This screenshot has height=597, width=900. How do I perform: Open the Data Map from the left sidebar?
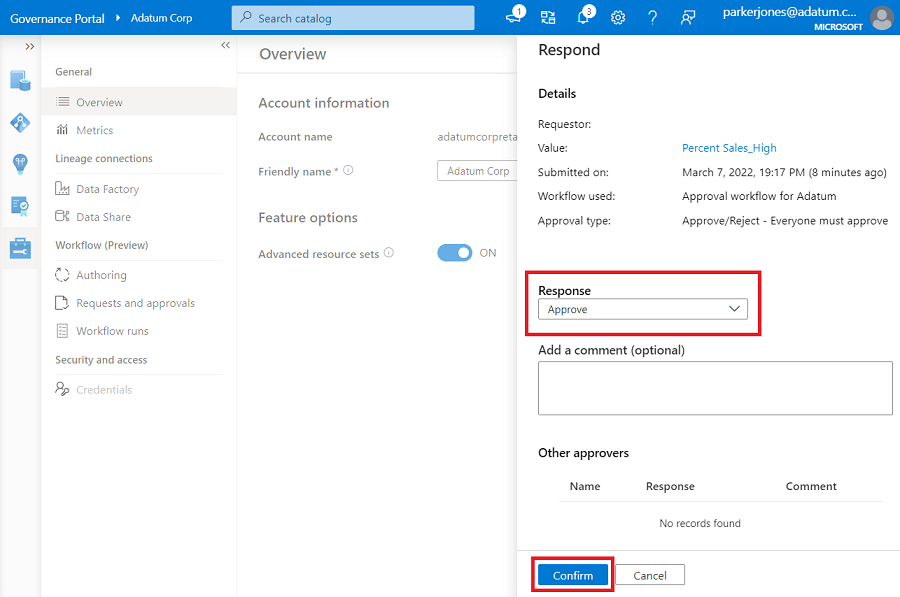[20, 122]
